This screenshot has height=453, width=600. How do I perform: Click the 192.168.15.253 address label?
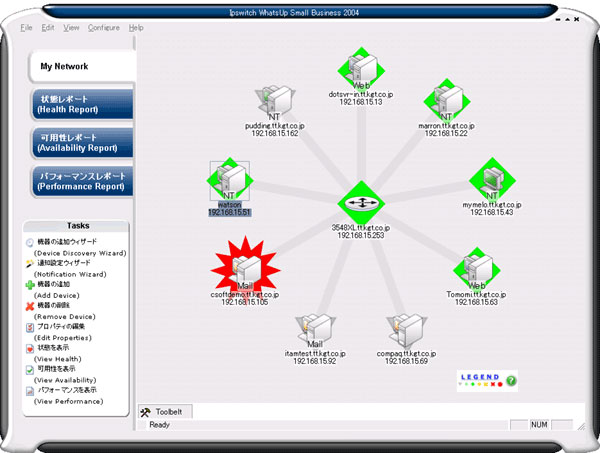pyautogui.click(x=361, y=235)
